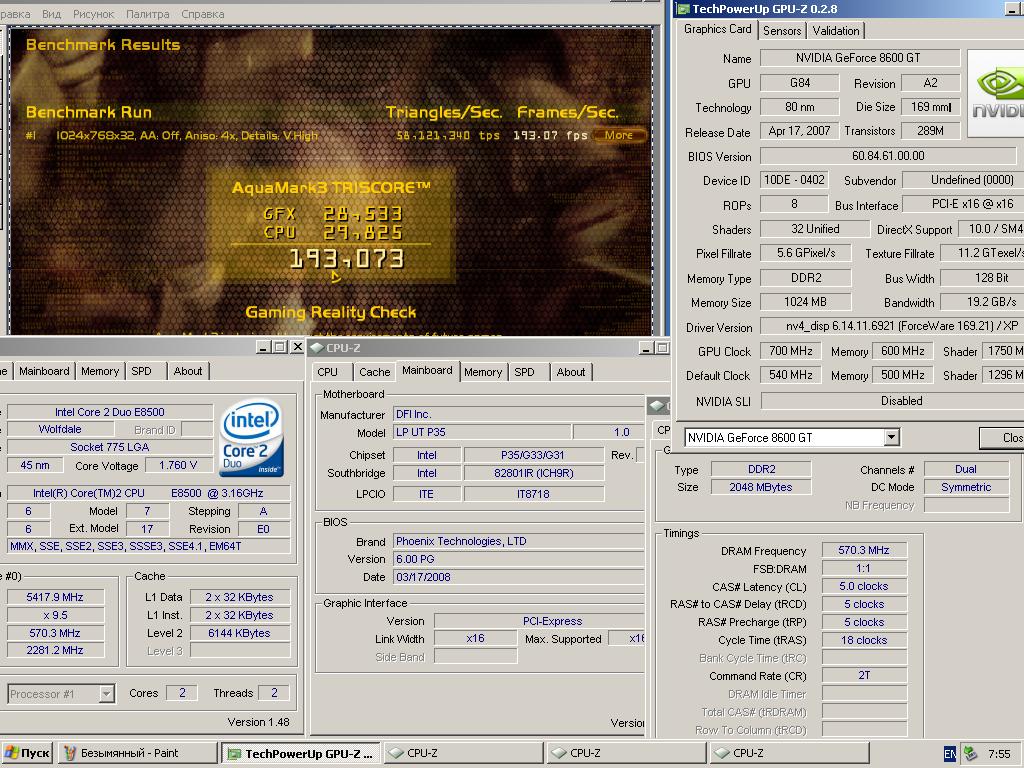Click the NVIDIA SLI Disabled field
The height and width of the screenshot is (768, 1024).
tap(893, 401)
